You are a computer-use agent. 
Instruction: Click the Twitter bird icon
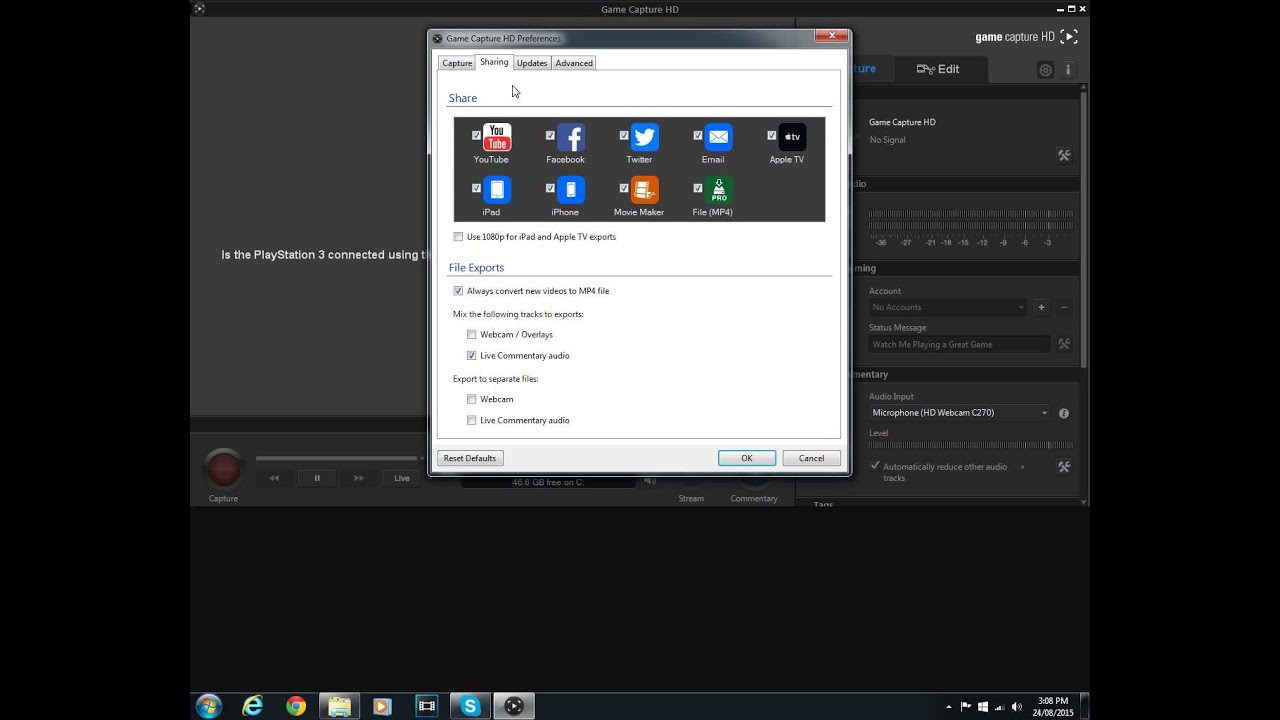tap(645, 137)
